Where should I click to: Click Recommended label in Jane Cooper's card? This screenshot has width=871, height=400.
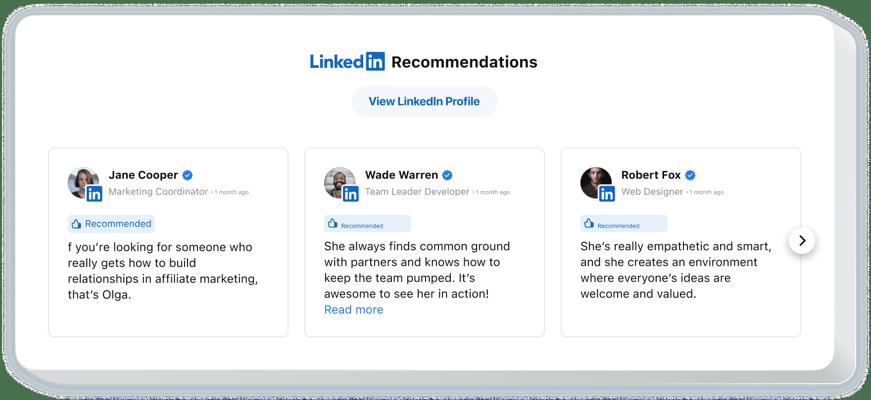click(118, 223)
